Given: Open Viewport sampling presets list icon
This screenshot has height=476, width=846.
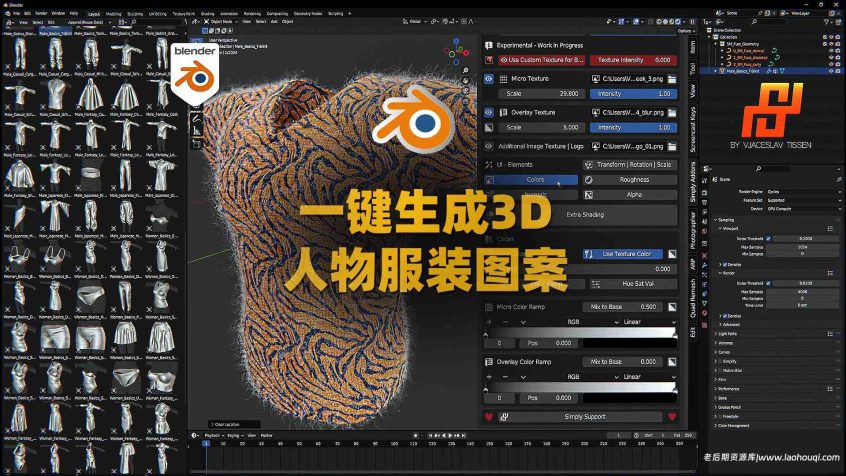Looking at the screenshot, I should [x=830, y=229].
